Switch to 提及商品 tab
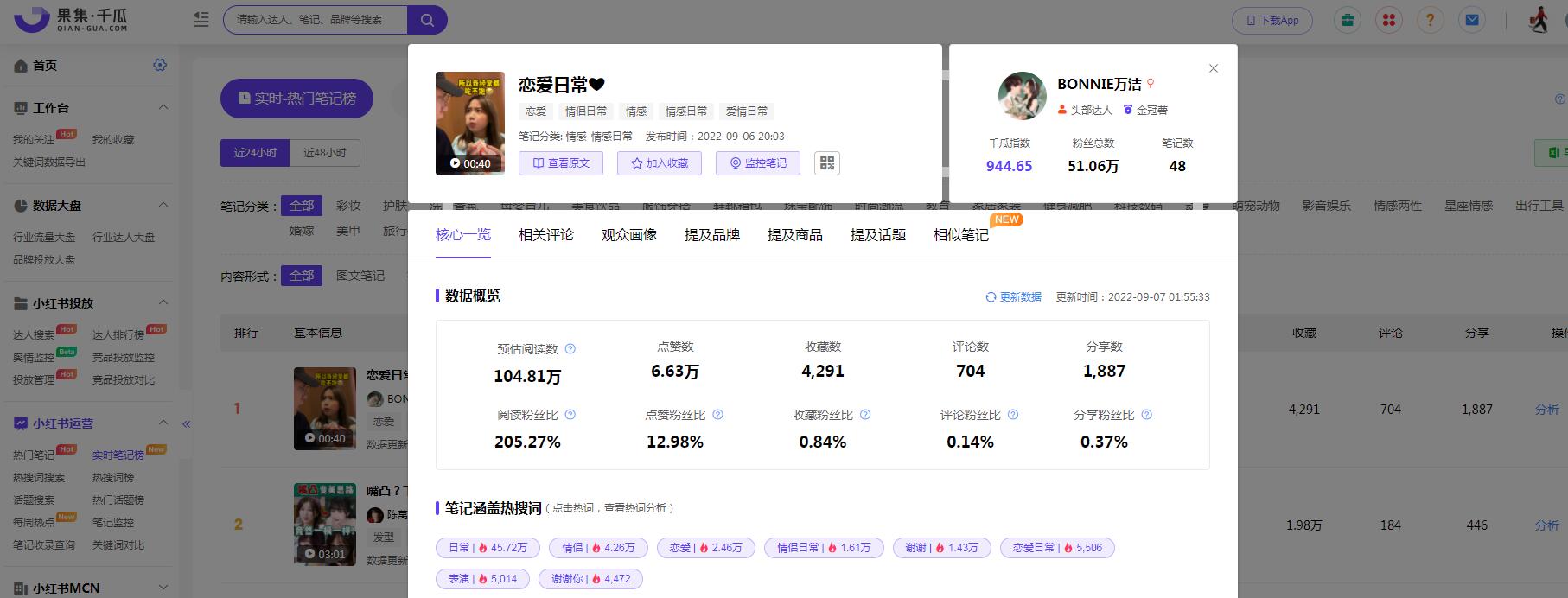The height and width of the screenshot is (598, 1568). [795, 234]
